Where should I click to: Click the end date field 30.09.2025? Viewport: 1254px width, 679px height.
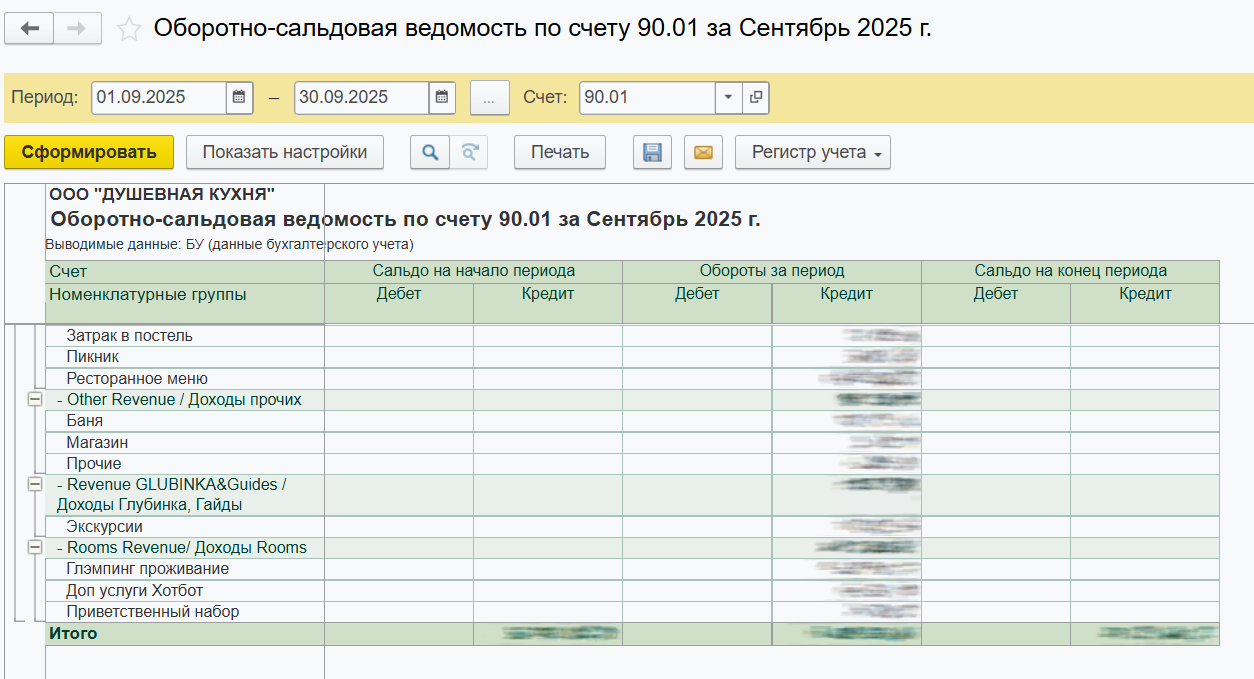(x=362, y=97)
